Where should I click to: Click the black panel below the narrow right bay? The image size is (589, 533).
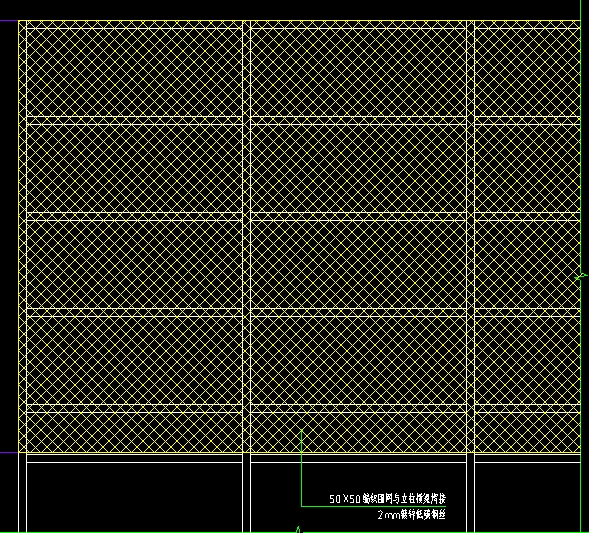tap(527, 497)
